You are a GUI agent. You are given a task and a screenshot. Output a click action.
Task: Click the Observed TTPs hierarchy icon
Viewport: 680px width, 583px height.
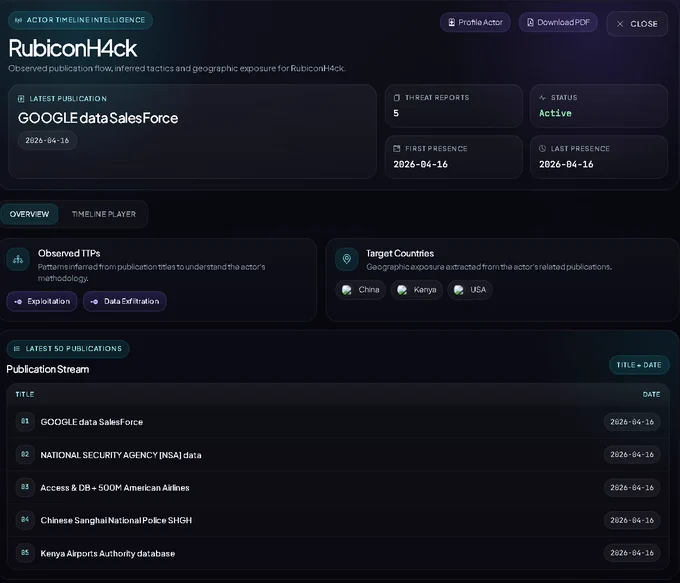pyautogui.click(x=18, y=259)
